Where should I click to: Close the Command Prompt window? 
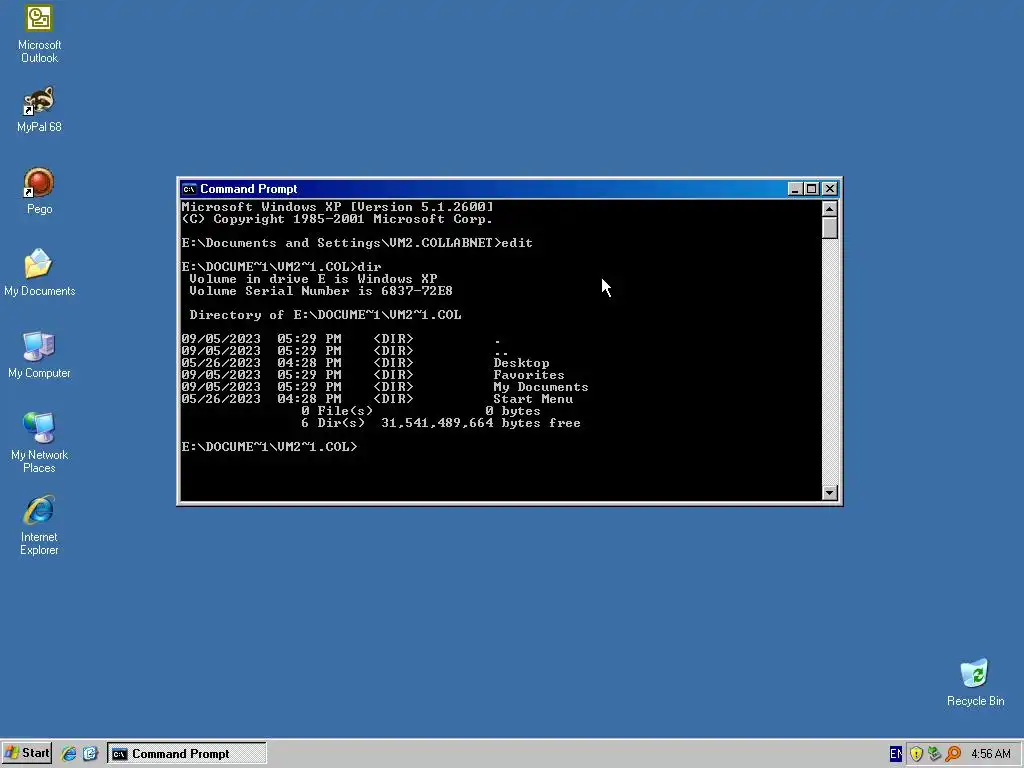pos(829,189)
